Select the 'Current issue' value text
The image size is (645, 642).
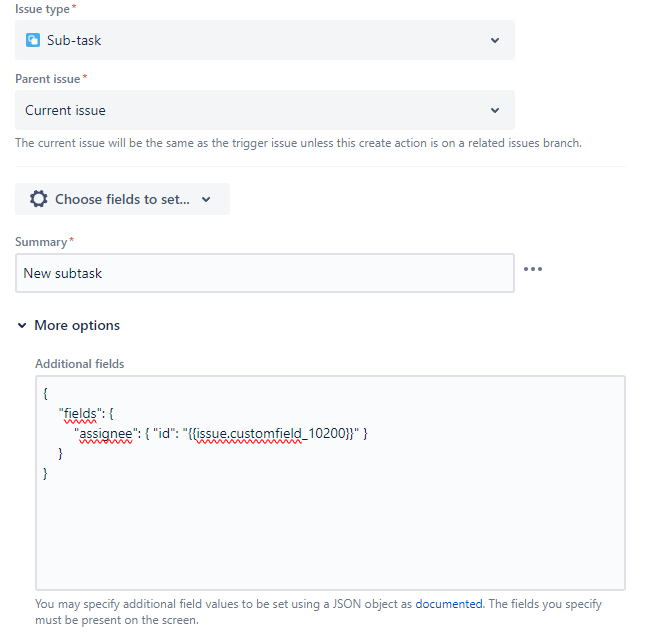click(65, 110)
